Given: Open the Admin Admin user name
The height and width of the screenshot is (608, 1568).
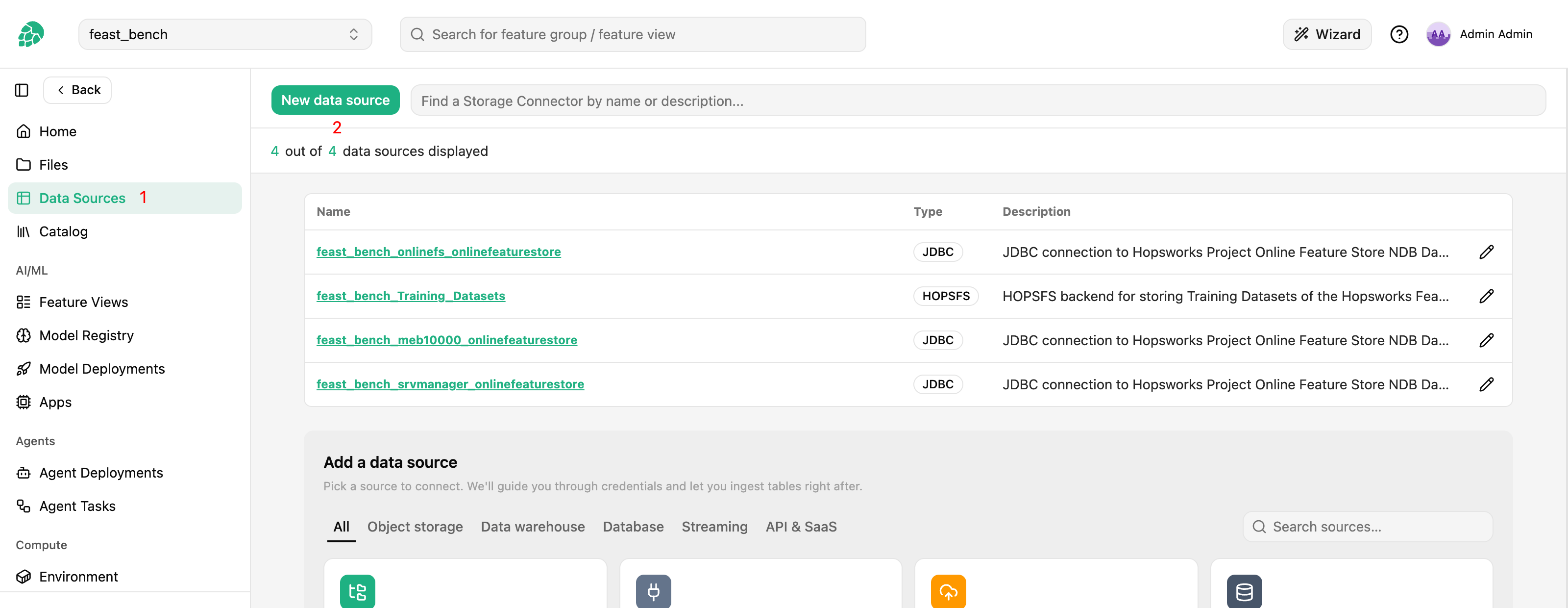Looking at the screenshot, I should coord(1495,34).
